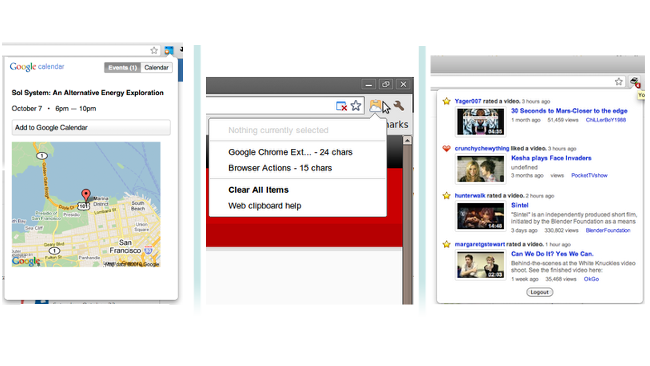
Task: Open the web clipboard extension icon
Action: [x=375, y=106]
